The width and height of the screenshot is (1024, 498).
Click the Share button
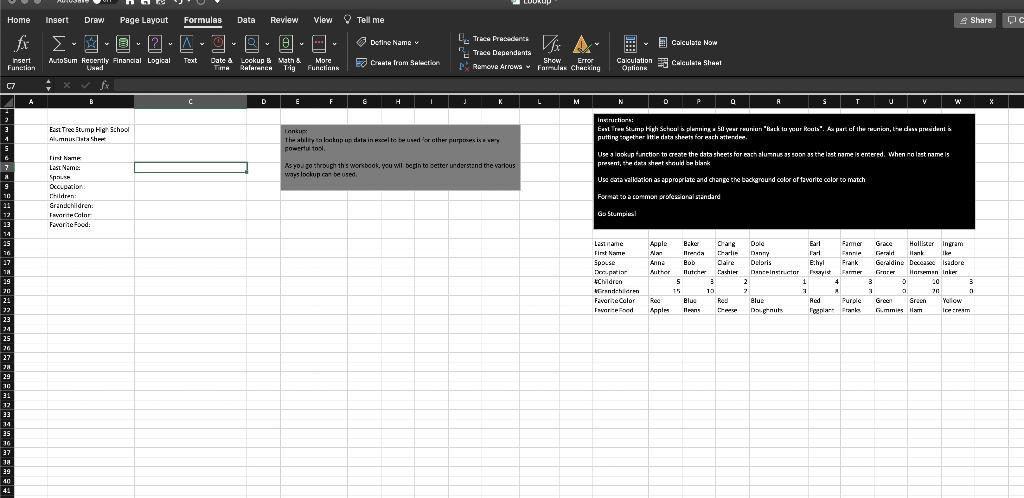[974, 20]
